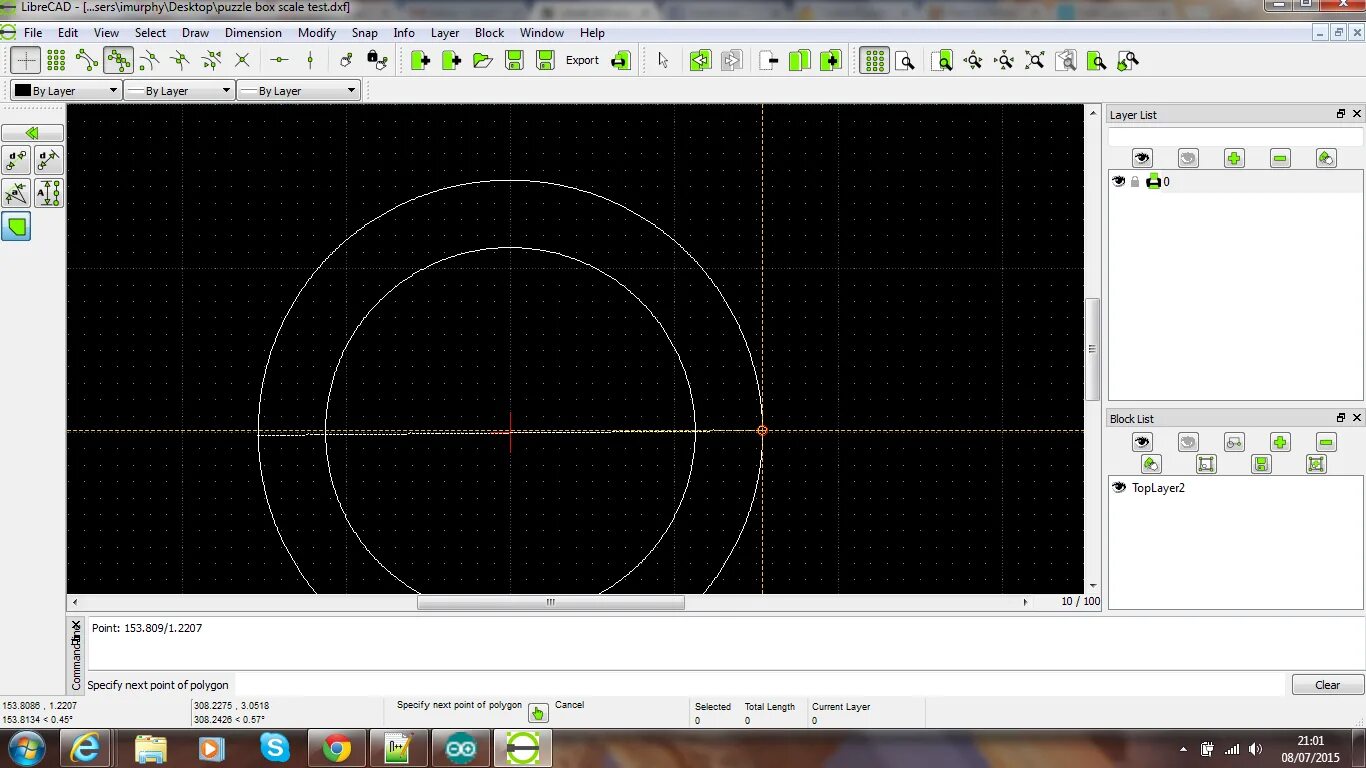Open the Modify menu

pyautogui.click(x=317, y=33)
